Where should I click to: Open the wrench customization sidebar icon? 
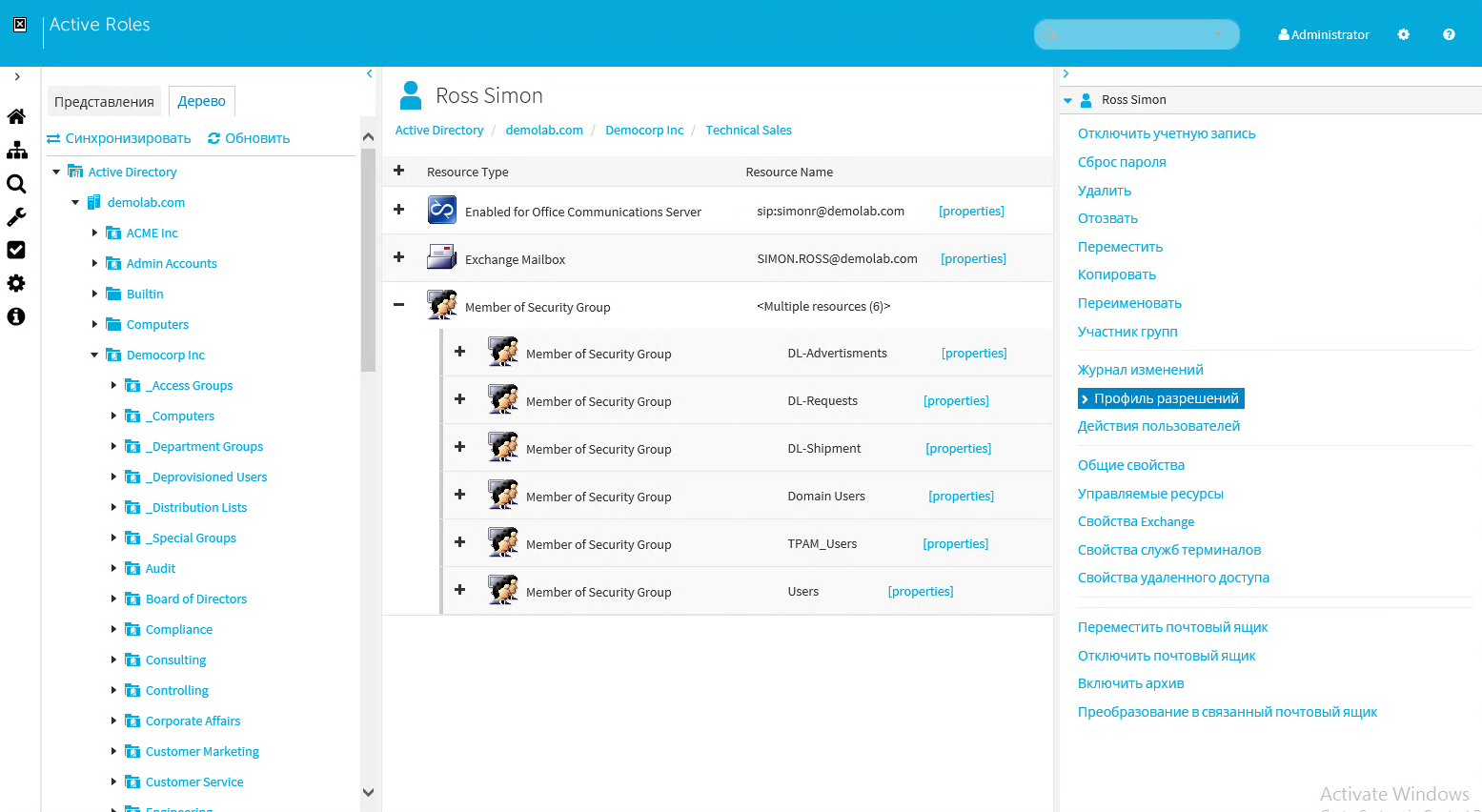pos(16,216)
